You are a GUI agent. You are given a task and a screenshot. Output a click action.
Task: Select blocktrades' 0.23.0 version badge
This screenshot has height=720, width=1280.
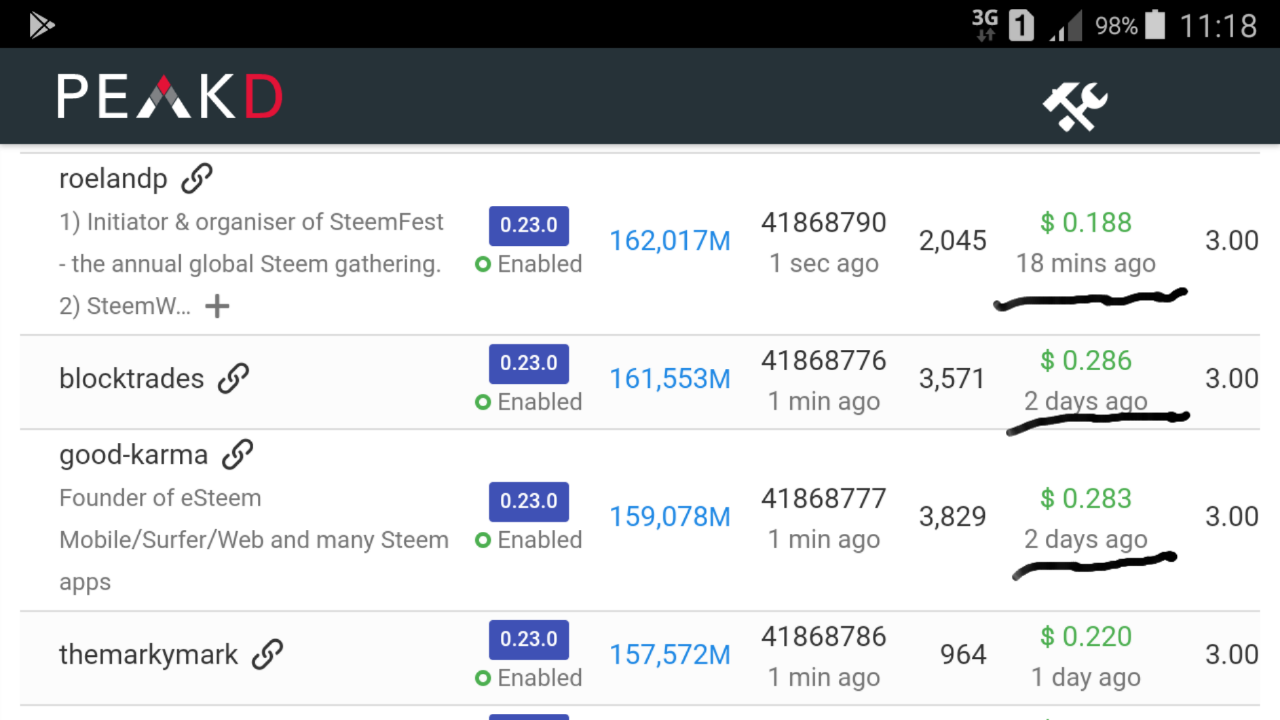coord(529,364)
